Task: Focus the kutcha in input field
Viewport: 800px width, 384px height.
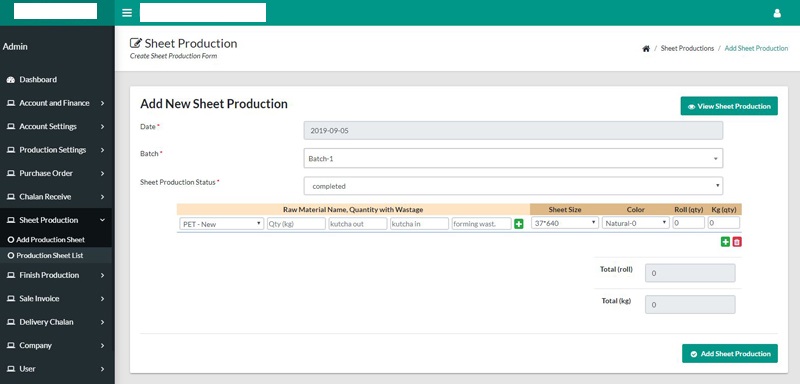Action: point(419,223)
